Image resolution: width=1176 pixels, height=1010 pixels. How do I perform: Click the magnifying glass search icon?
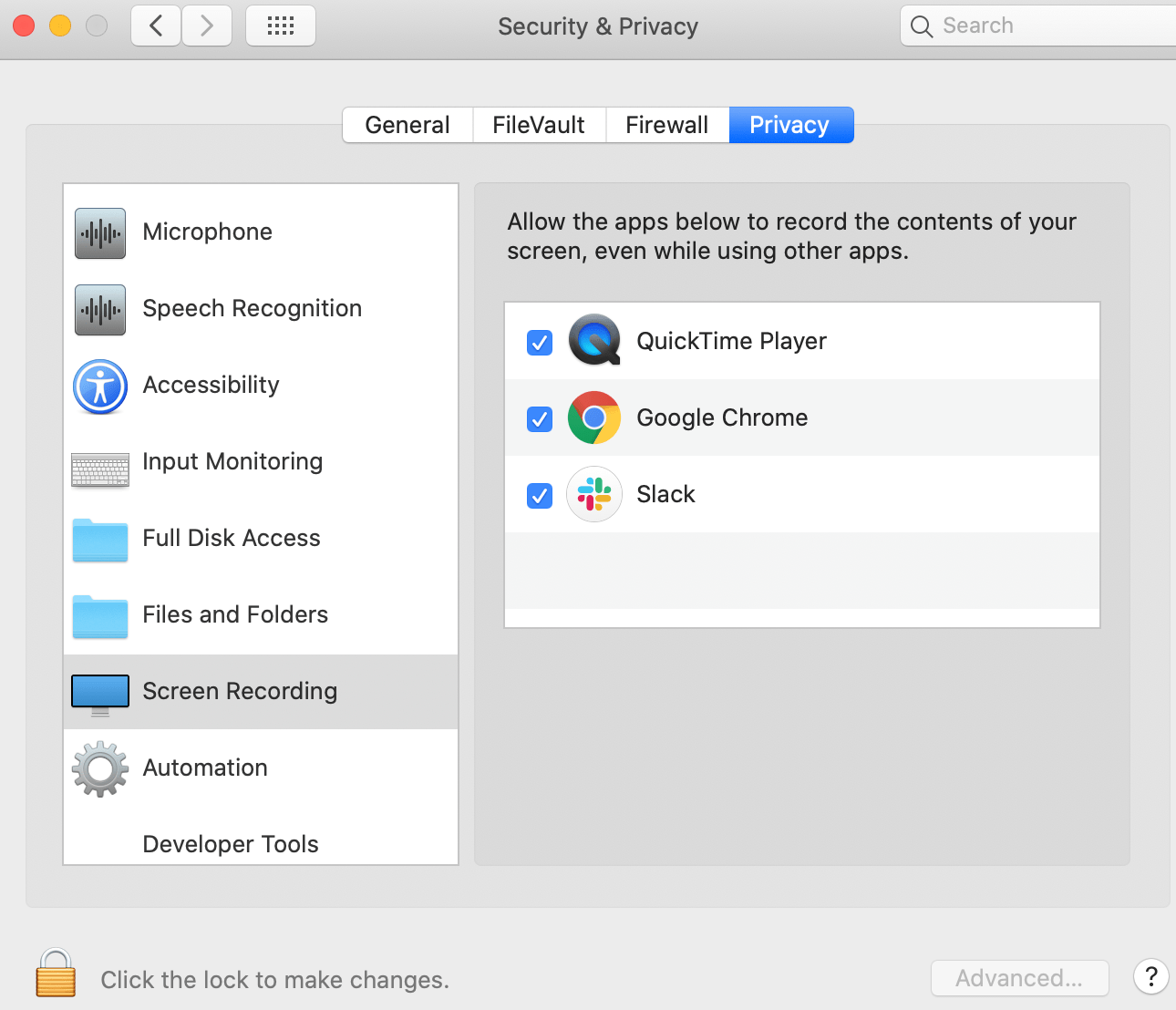[x=922, y=26]
